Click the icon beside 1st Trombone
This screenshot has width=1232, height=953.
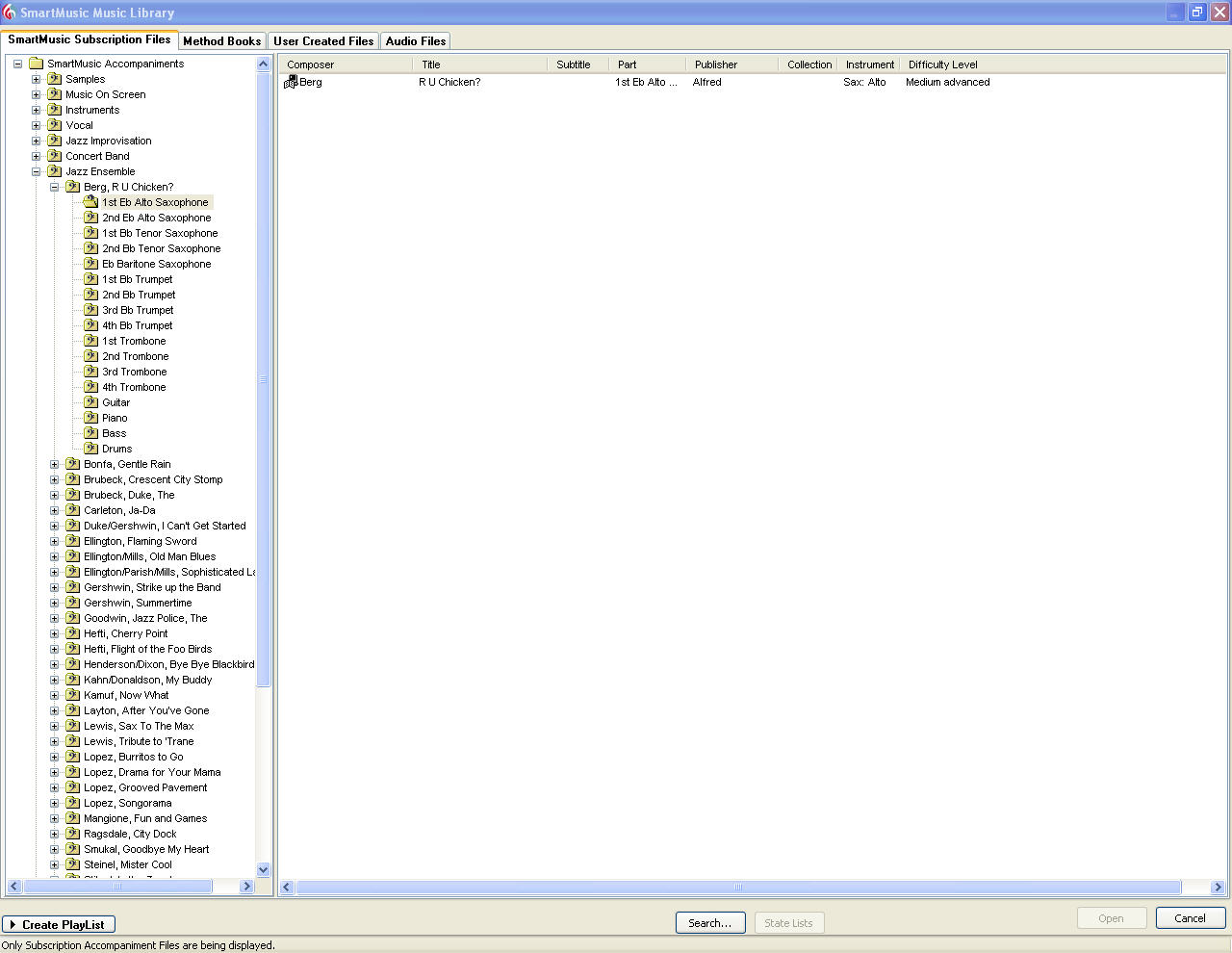[x=91, y=341]
